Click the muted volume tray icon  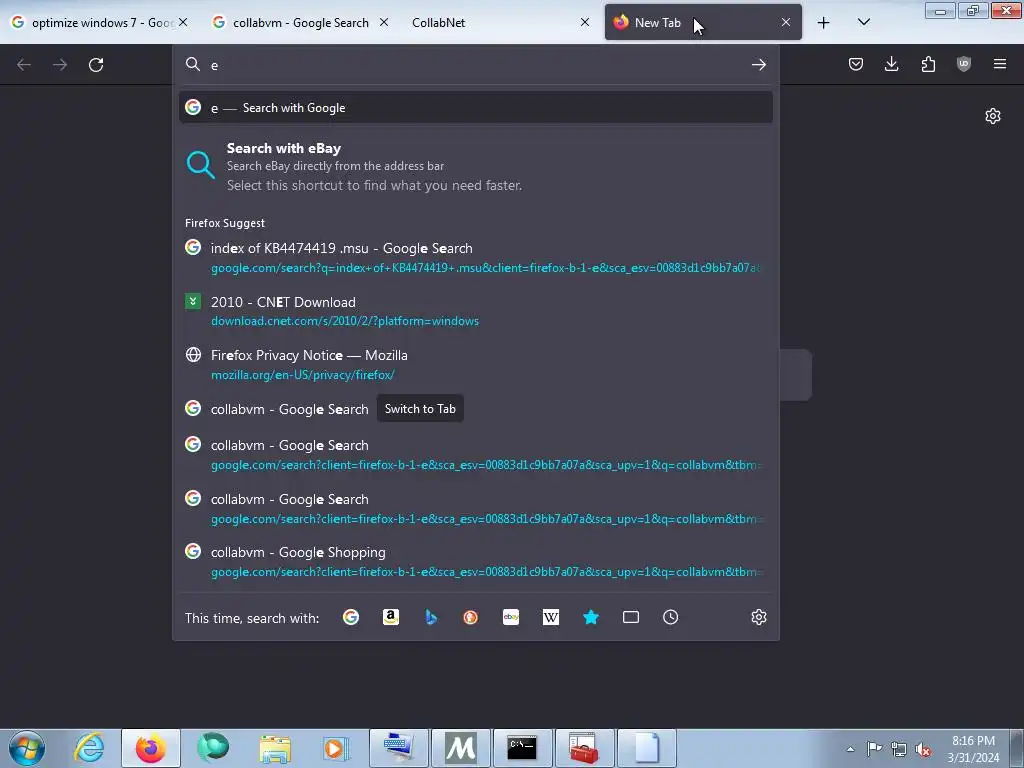coord(923,749)
